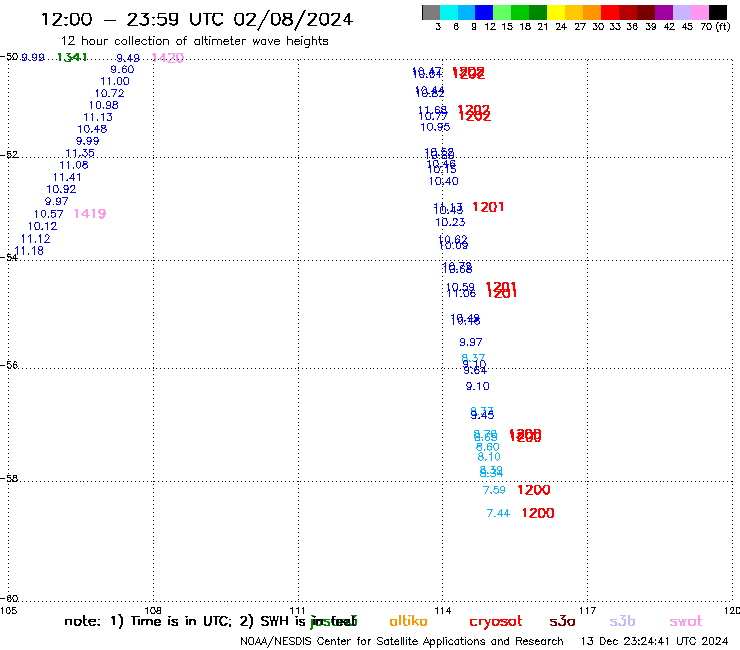Click the red '1200' beside 7.59

[x=534, y=490]
